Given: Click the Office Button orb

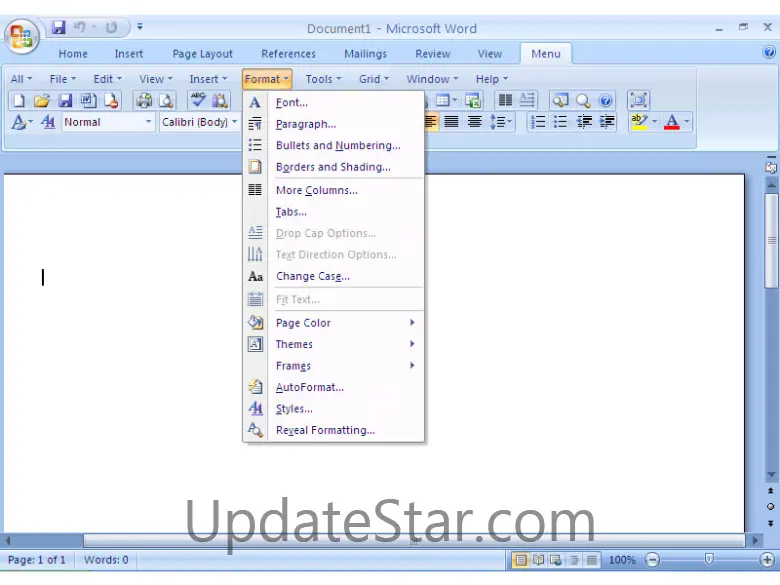Looking at the screenshot, I should coord(21,36).
